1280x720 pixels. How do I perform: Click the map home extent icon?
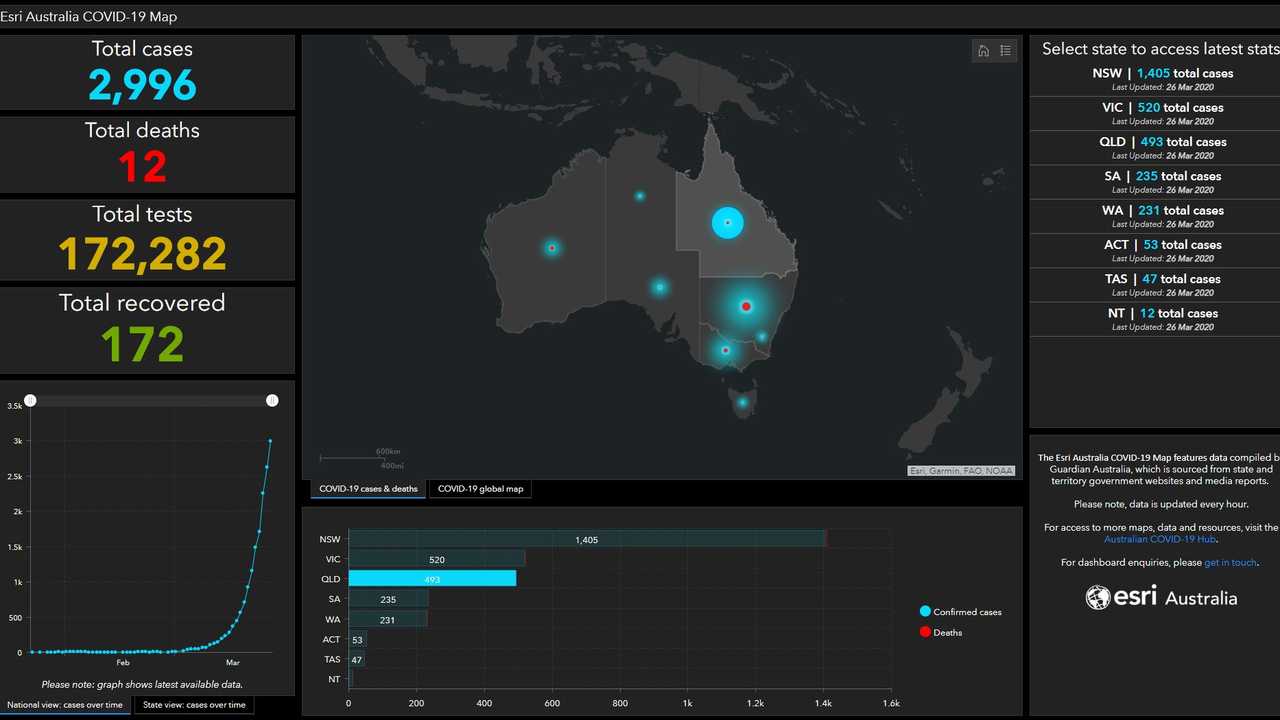[983, 51]
